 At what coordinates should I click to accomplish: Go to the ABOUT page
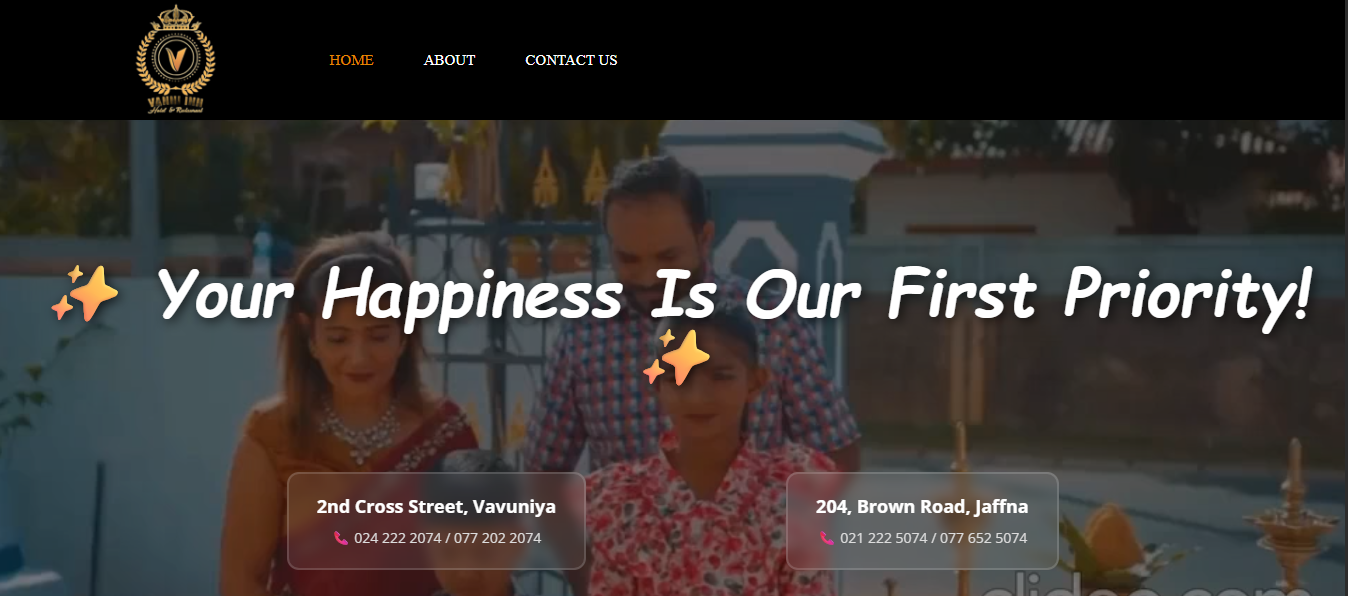pos(449,60)
